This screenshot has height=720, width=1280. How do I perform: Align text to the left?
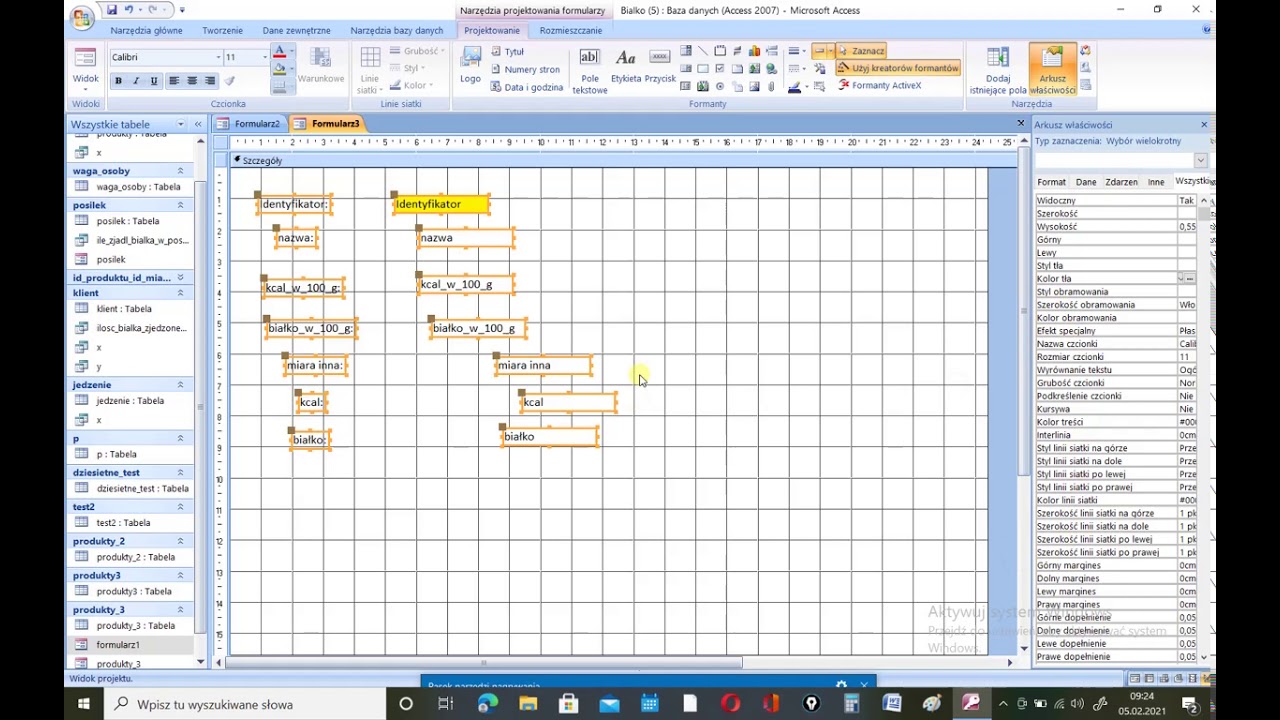174,81
